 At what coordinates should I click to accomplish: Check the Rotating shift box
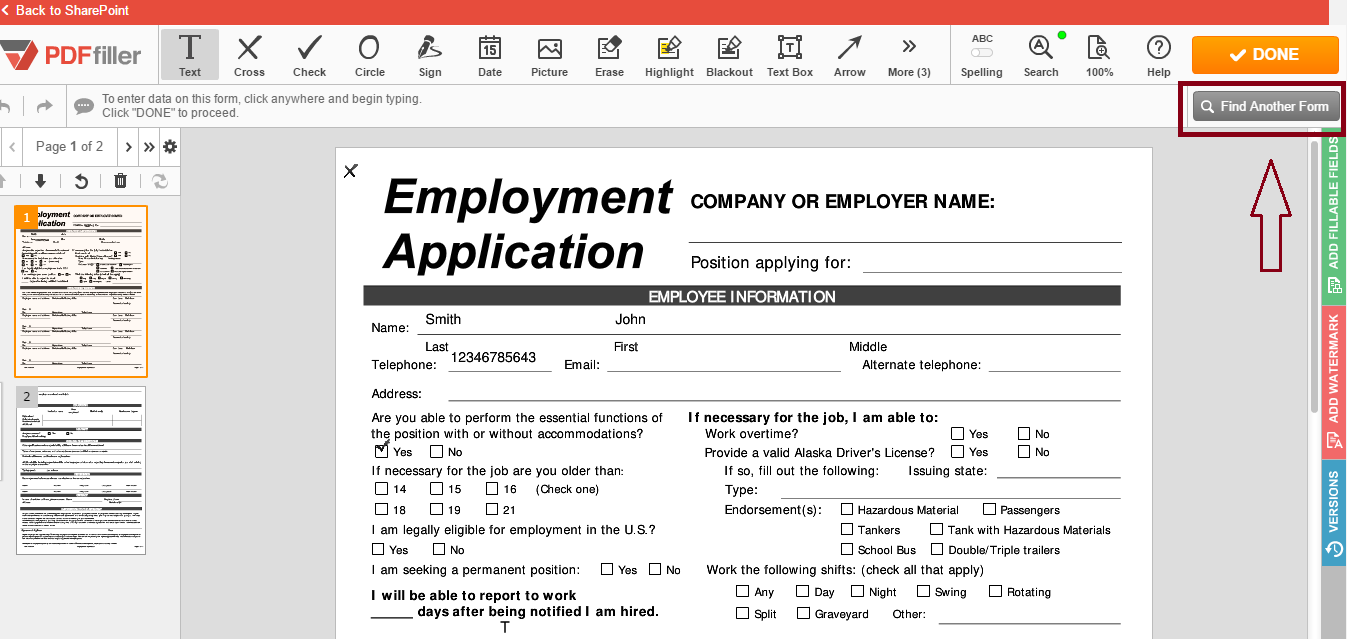995,591
